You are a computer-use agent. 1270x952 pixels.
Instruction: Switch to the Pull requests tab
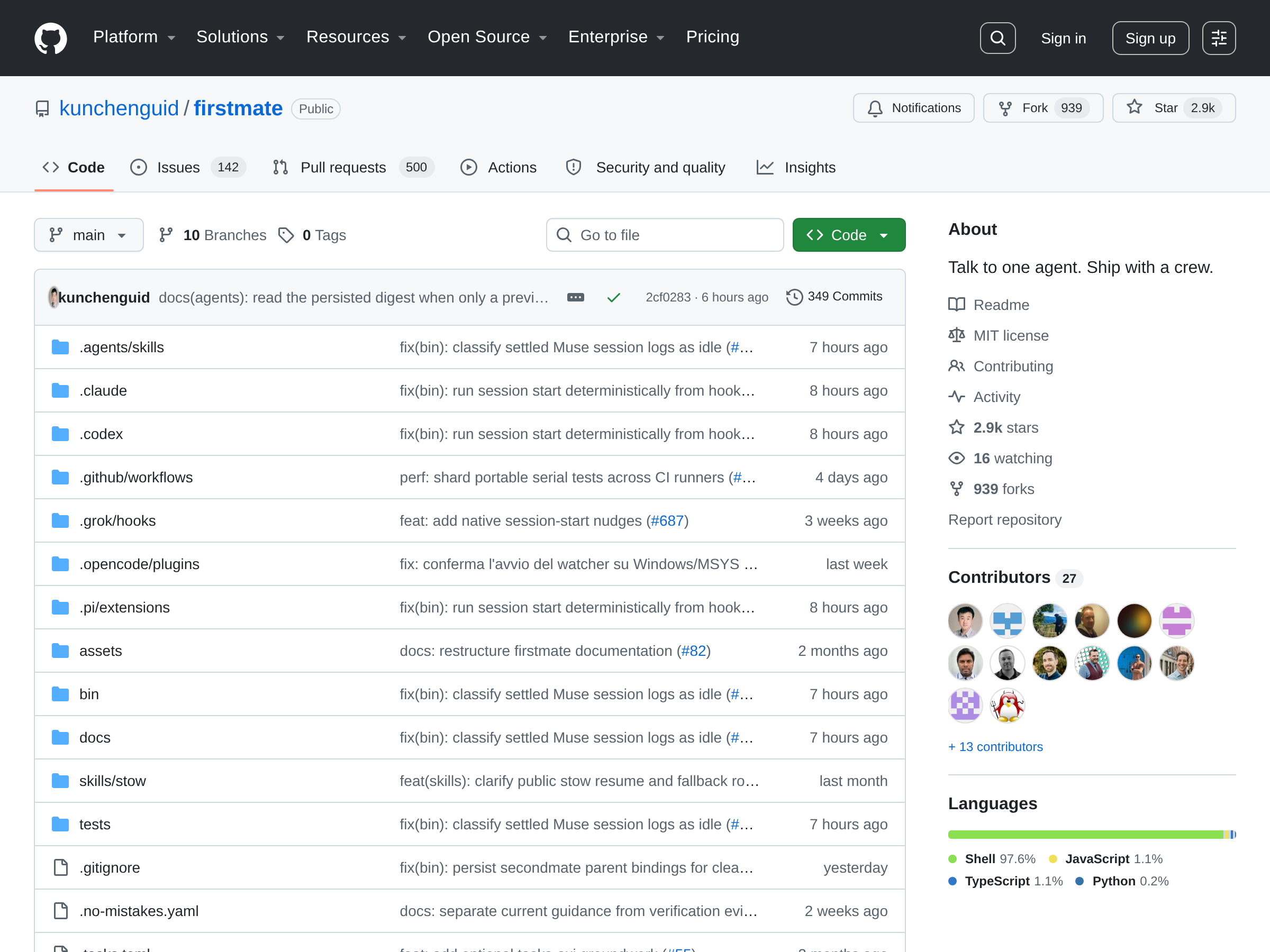pyautogui.click(x=353, y=168)
